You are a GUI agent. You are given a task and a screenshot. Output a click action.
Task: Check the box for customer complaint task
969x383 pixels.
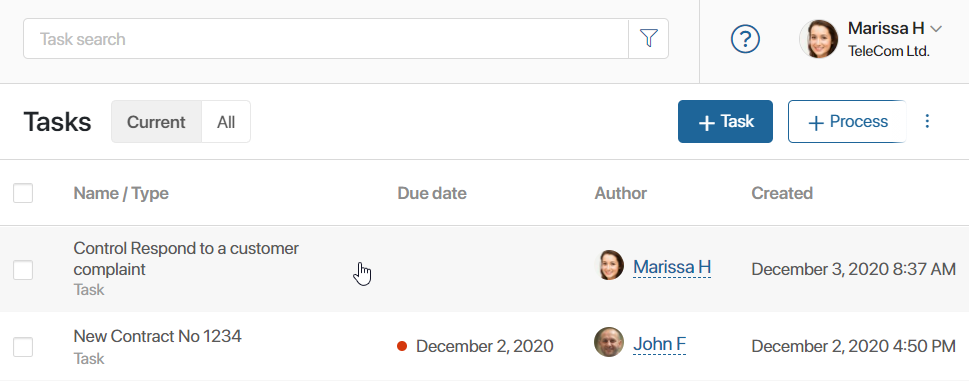pyautogui.click(x=23, y=270)
